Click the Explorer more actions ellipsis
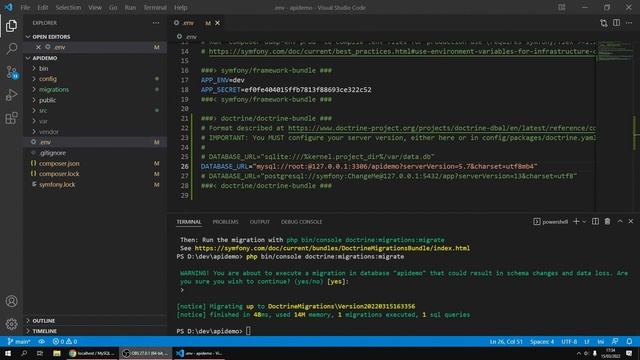The image size is (640, 360). (156, 23)
